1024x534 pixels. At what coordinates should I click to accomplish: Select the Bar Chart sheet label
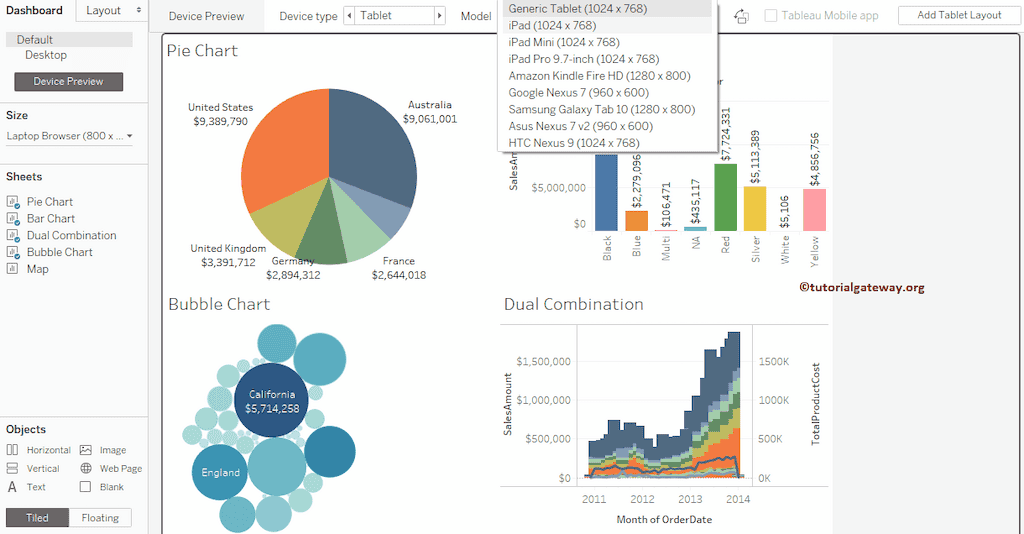(51, 219)
